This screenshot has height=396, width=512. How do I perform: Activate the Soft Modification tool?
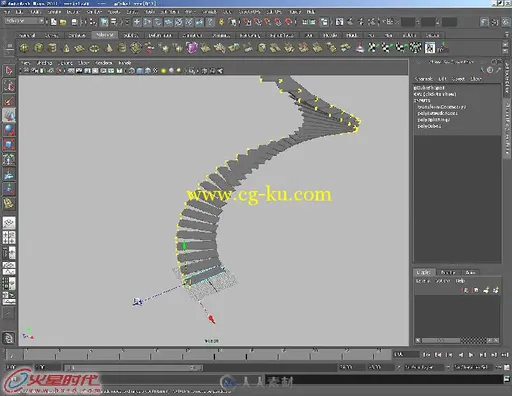9,174
